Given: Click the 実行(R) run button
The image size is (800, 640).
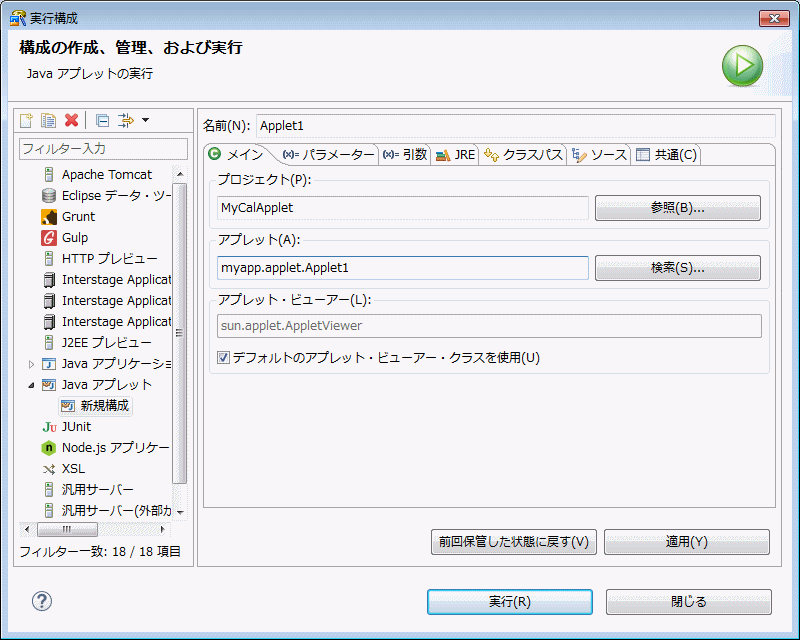Looking at the screenshot, I should pyautogui.click(x=510, y=602).
